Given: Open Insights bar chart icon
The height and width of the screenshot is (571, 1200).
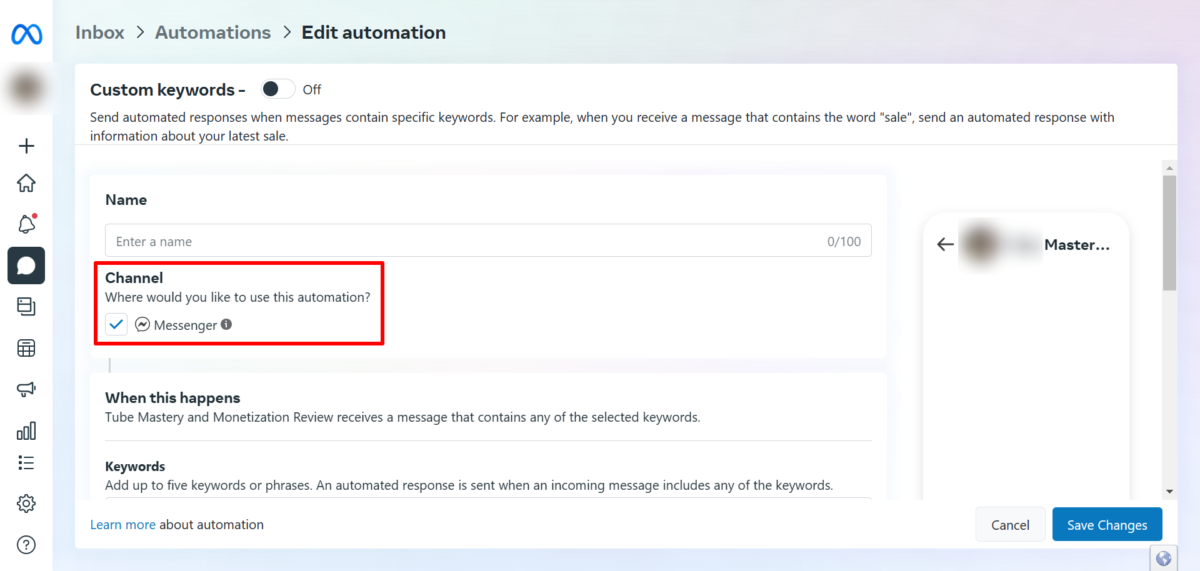Looking at the screenshot, I should [x=27, y=430].
